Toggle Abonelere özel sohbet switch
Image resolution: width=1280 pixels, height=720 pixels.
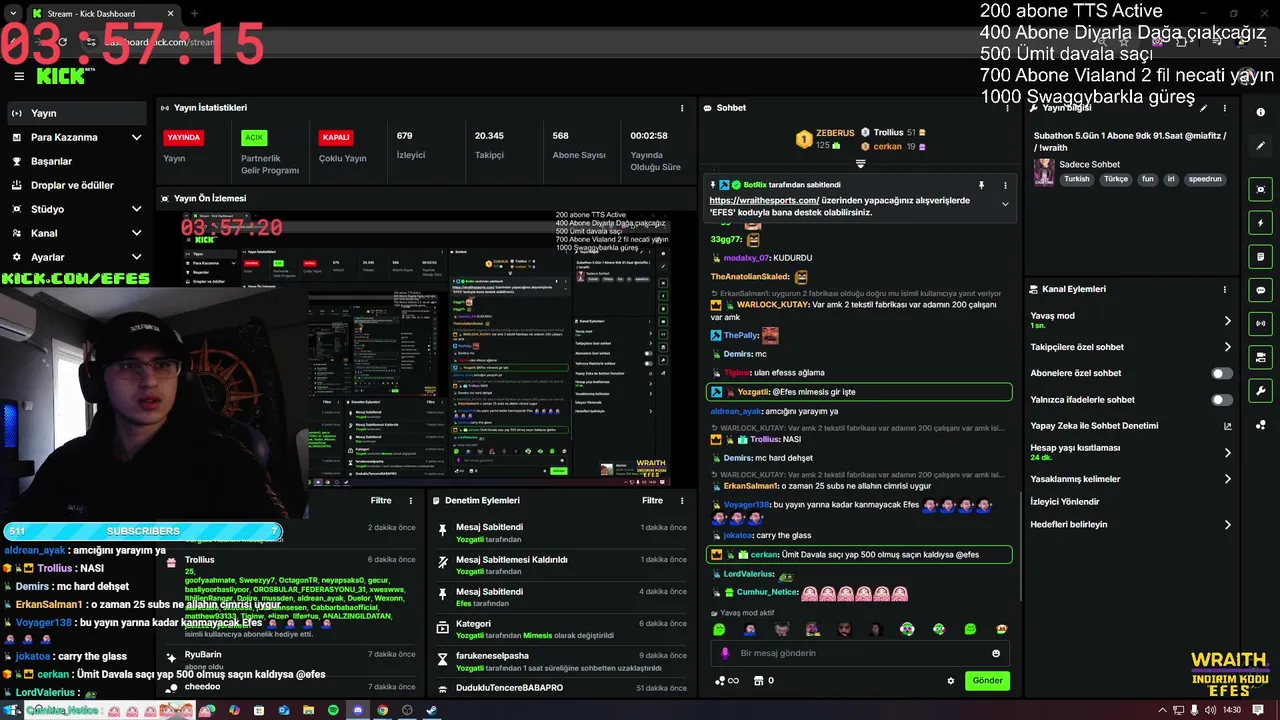[x=1222, y=373]
